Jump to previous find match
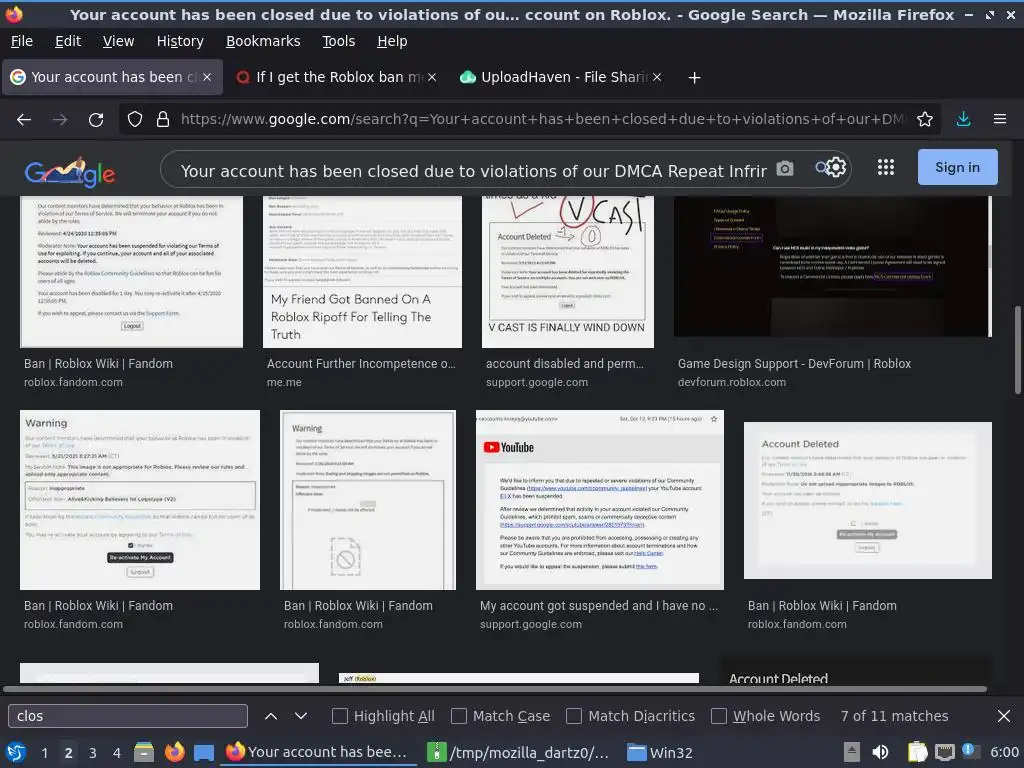The image size is (1024, 768). (271, 716)
